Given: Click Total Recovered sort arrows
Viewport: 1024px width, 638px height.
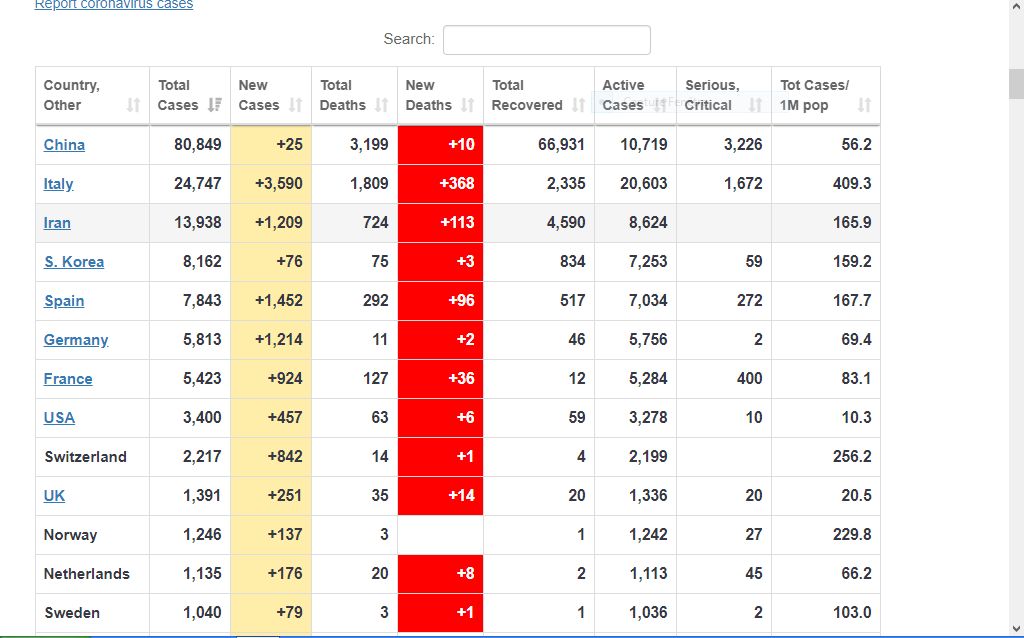Looking at the screenshot, I should [578, 105].
